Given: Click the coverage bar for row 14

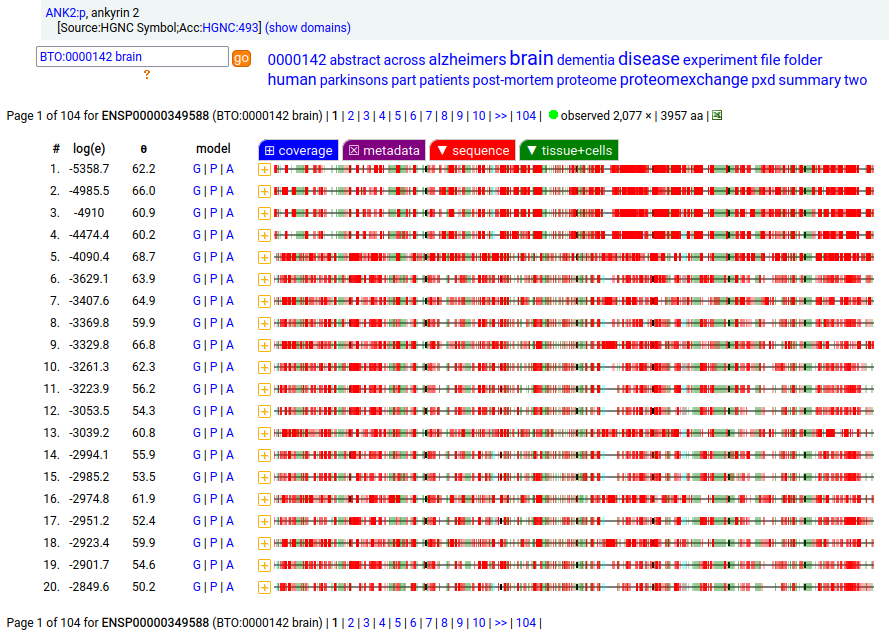Looking at the screenshot, I should coord(574,455).
